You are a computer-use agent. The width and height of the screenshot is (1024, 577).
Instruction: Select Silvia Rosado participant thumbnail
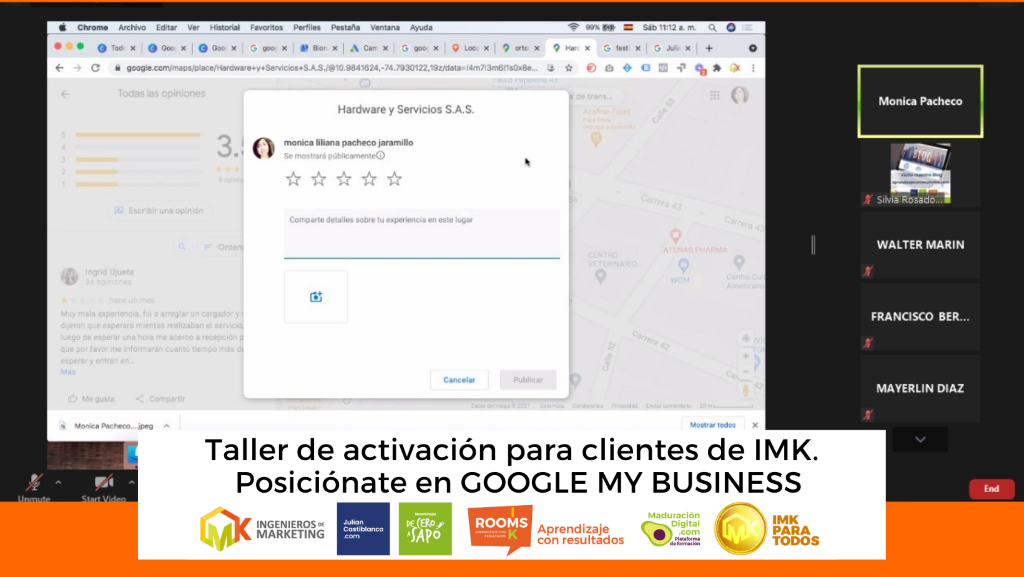(920, 174)
